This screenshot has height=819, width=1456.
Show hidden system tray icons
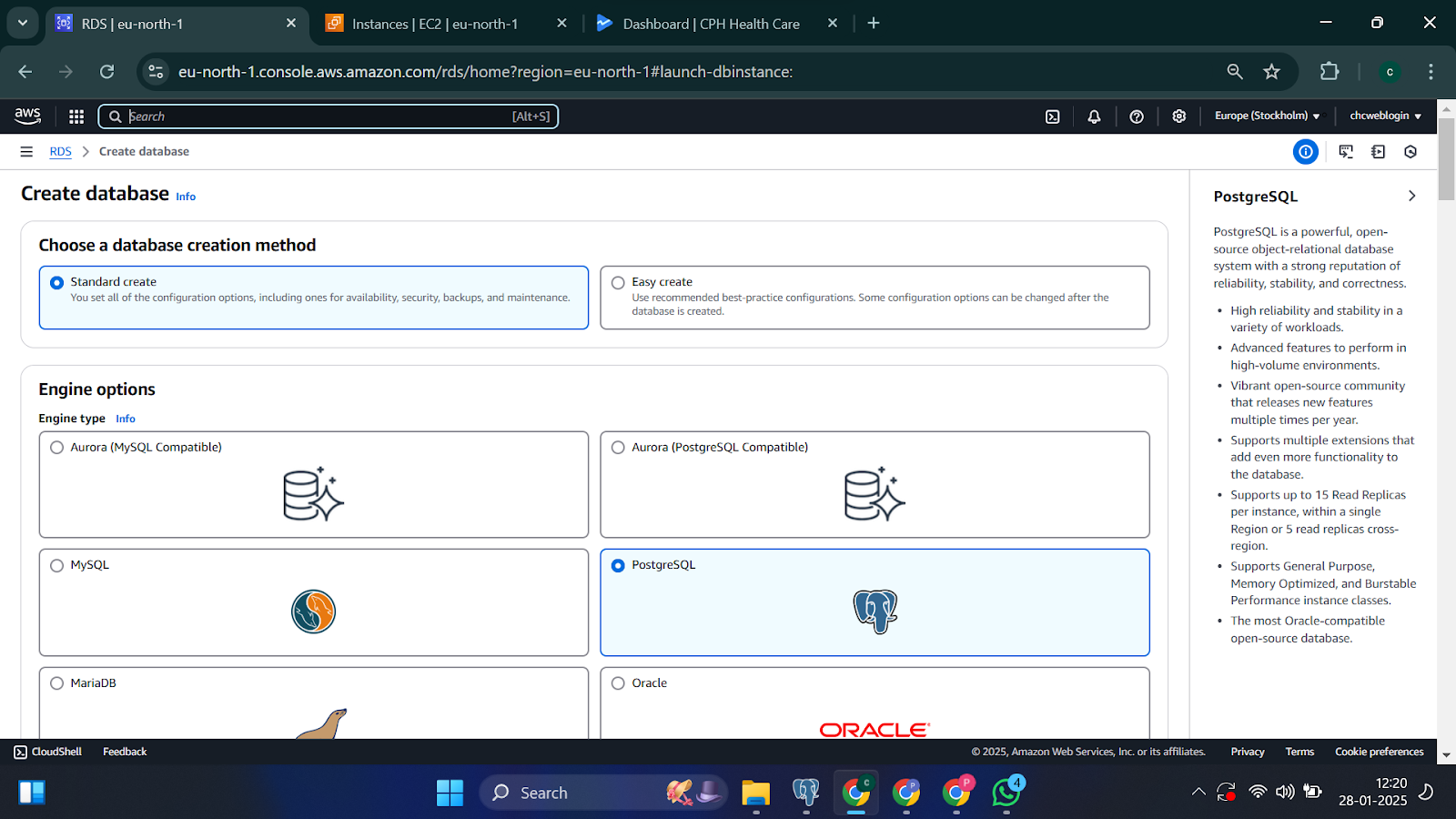(x=1198, y=792)
